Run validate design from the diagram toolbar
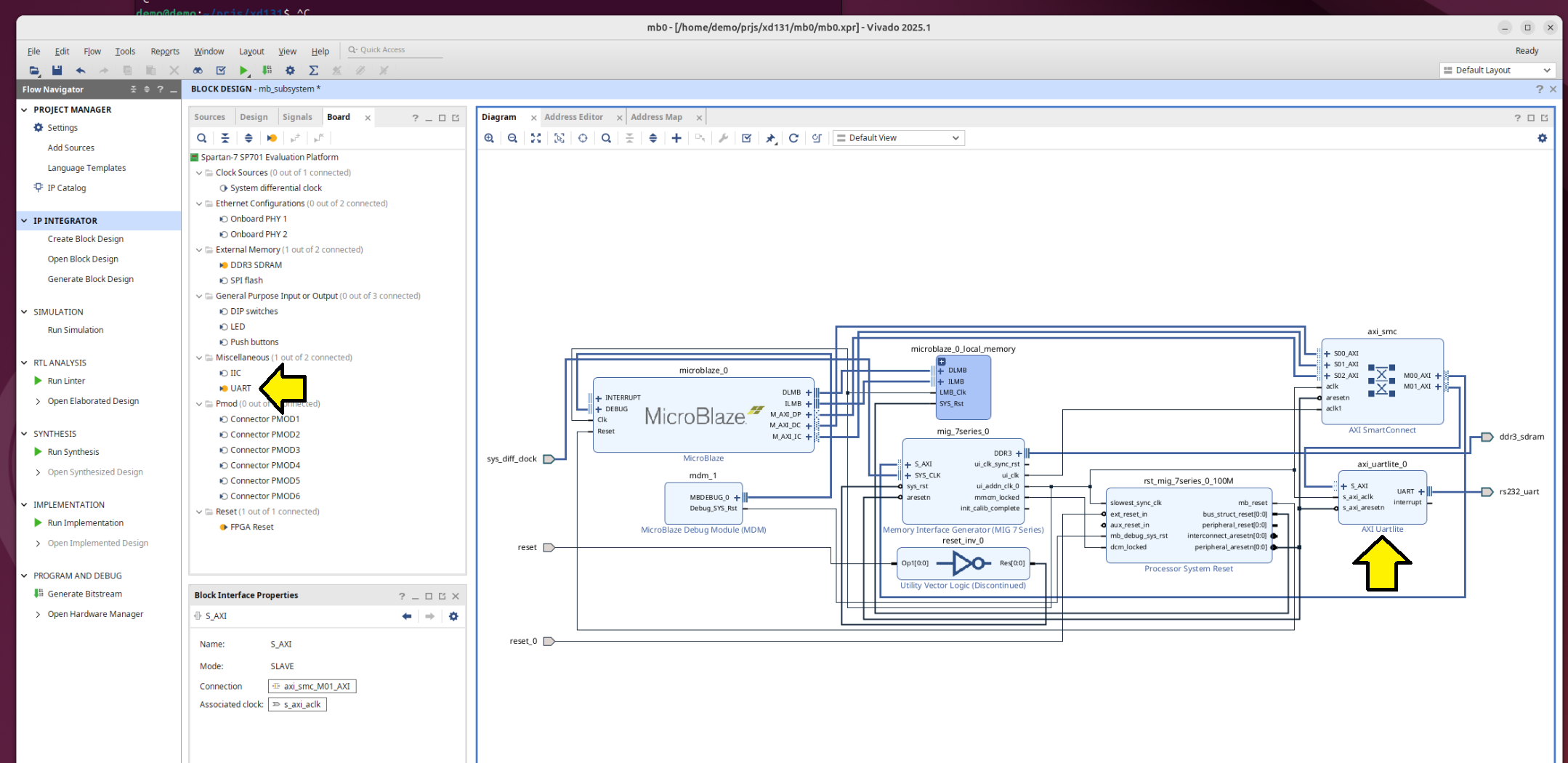The height and width of the screenshot is (763, 1568). (747, 137)
